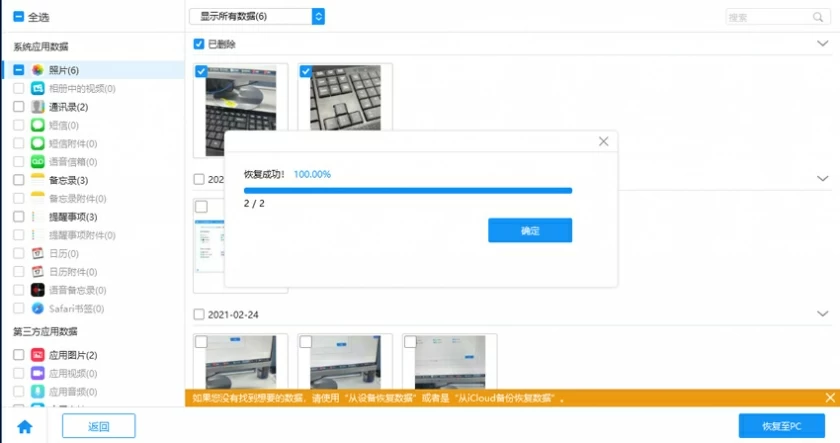Click the album videos icon
The height and width of the screenshot is (443, 840).
point(38,88)
